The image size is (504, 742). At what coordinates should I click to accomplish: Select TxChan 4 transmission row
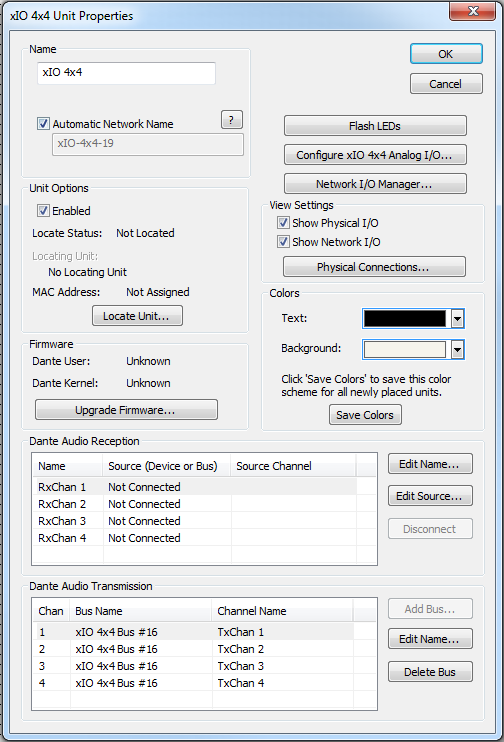[195, 683]
